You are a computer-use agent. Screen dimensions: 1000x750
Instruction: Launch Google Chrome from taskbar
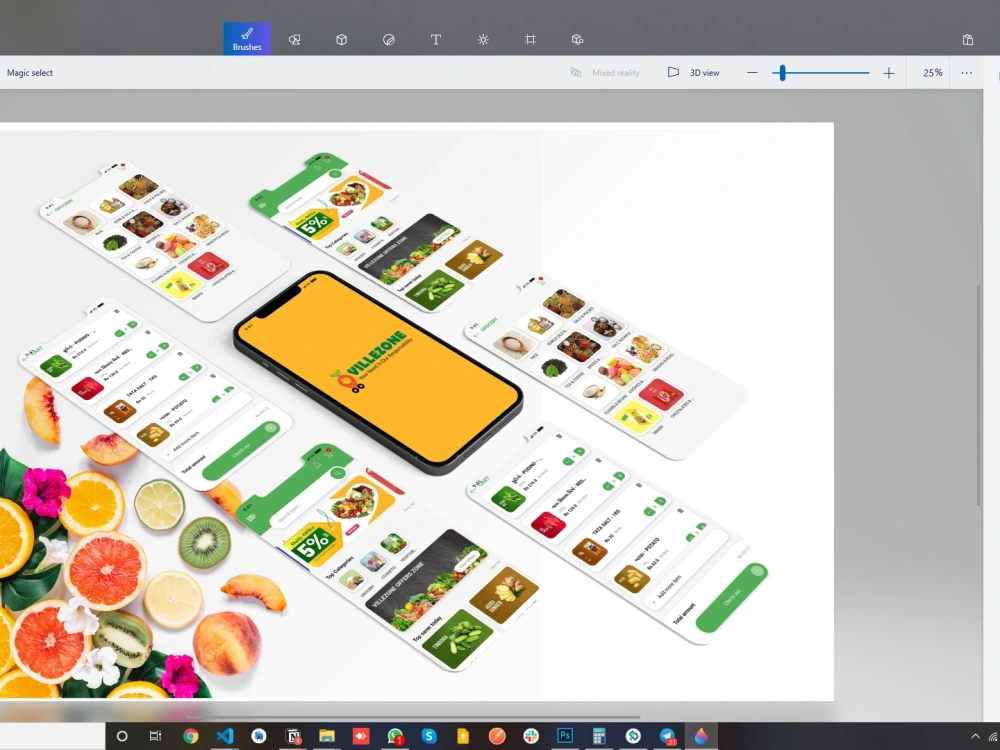(x=190, y=736)
